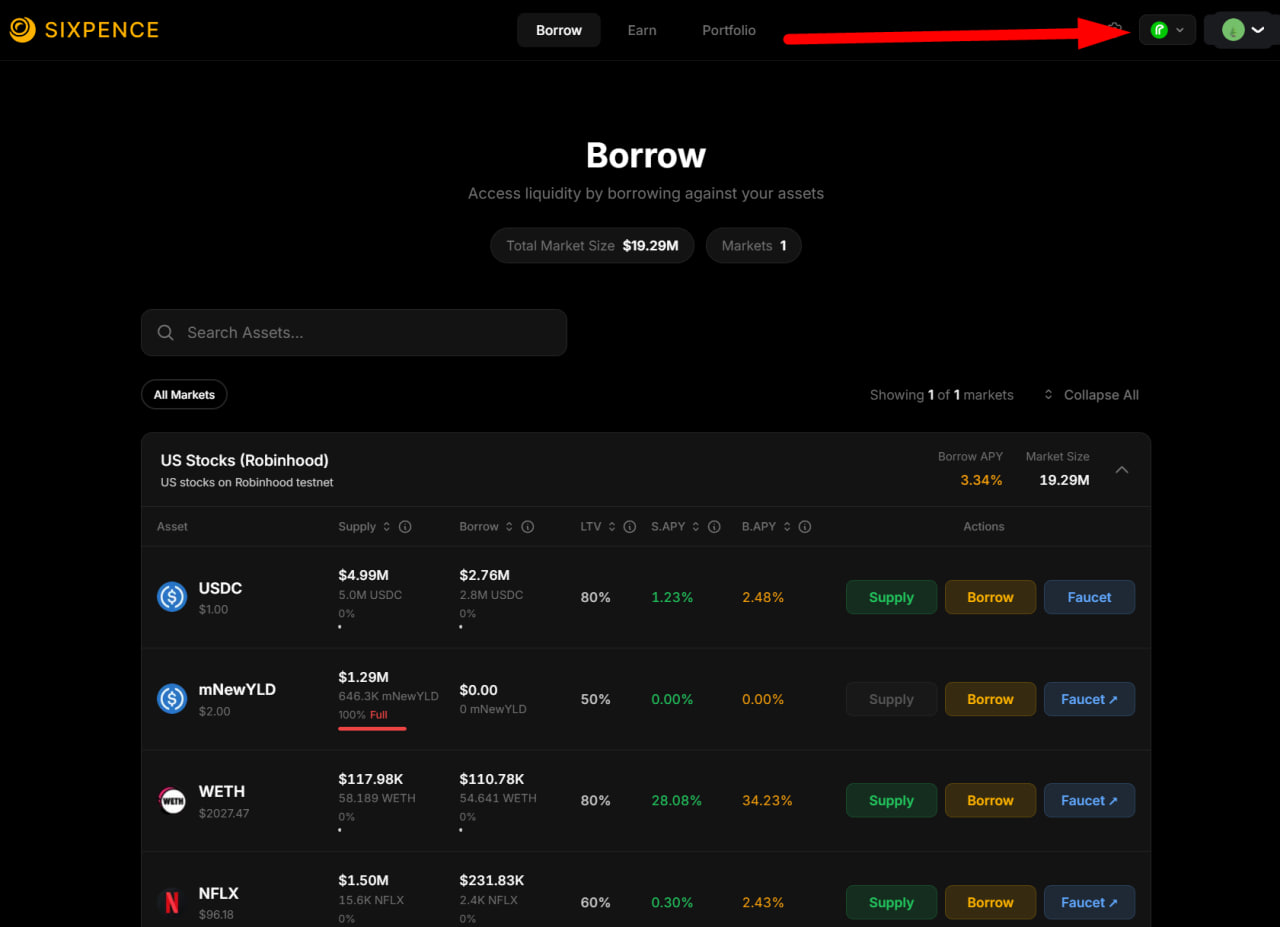This screenshot has height=927, width=1280.
Task: Focus the Search Assets field
Action: [x=354, y=333]
